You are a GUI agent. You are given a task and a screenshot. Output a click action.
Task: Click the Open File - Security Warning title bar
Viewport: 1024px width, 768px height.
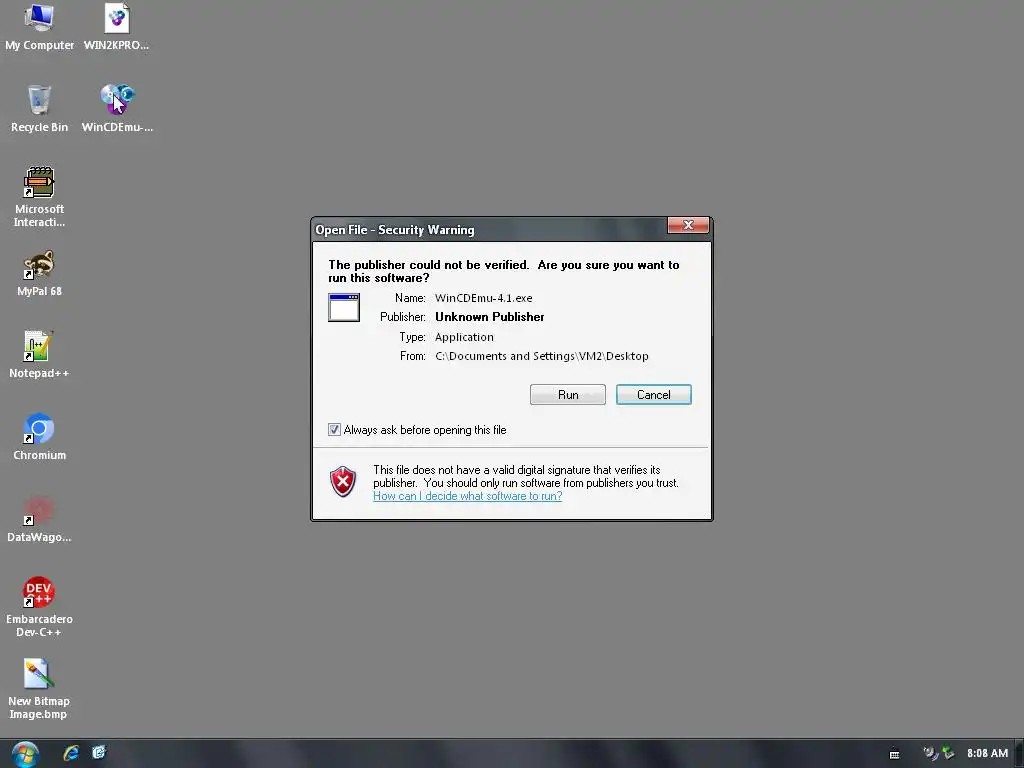[490, 230]
